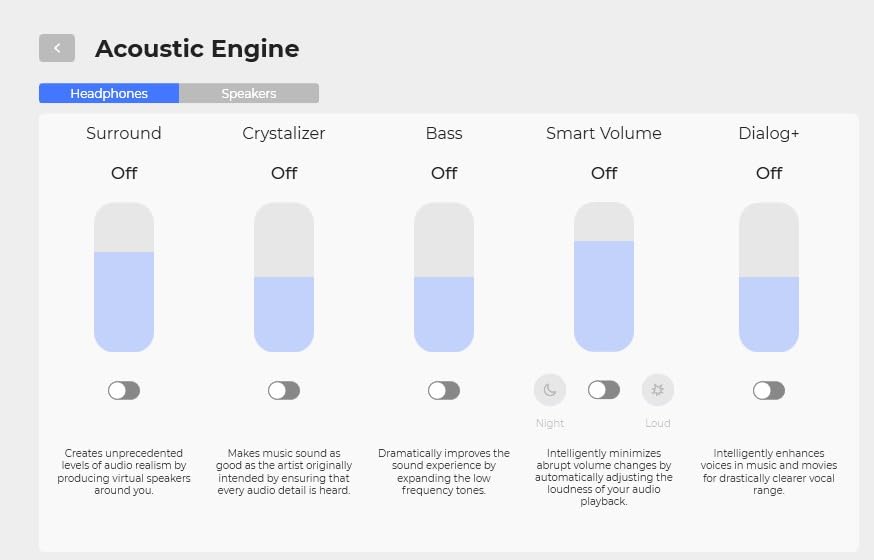This screenshot has height=560, width=874.
Task: Click the Smart Volume Off status text
Action: tap(604, 173)
